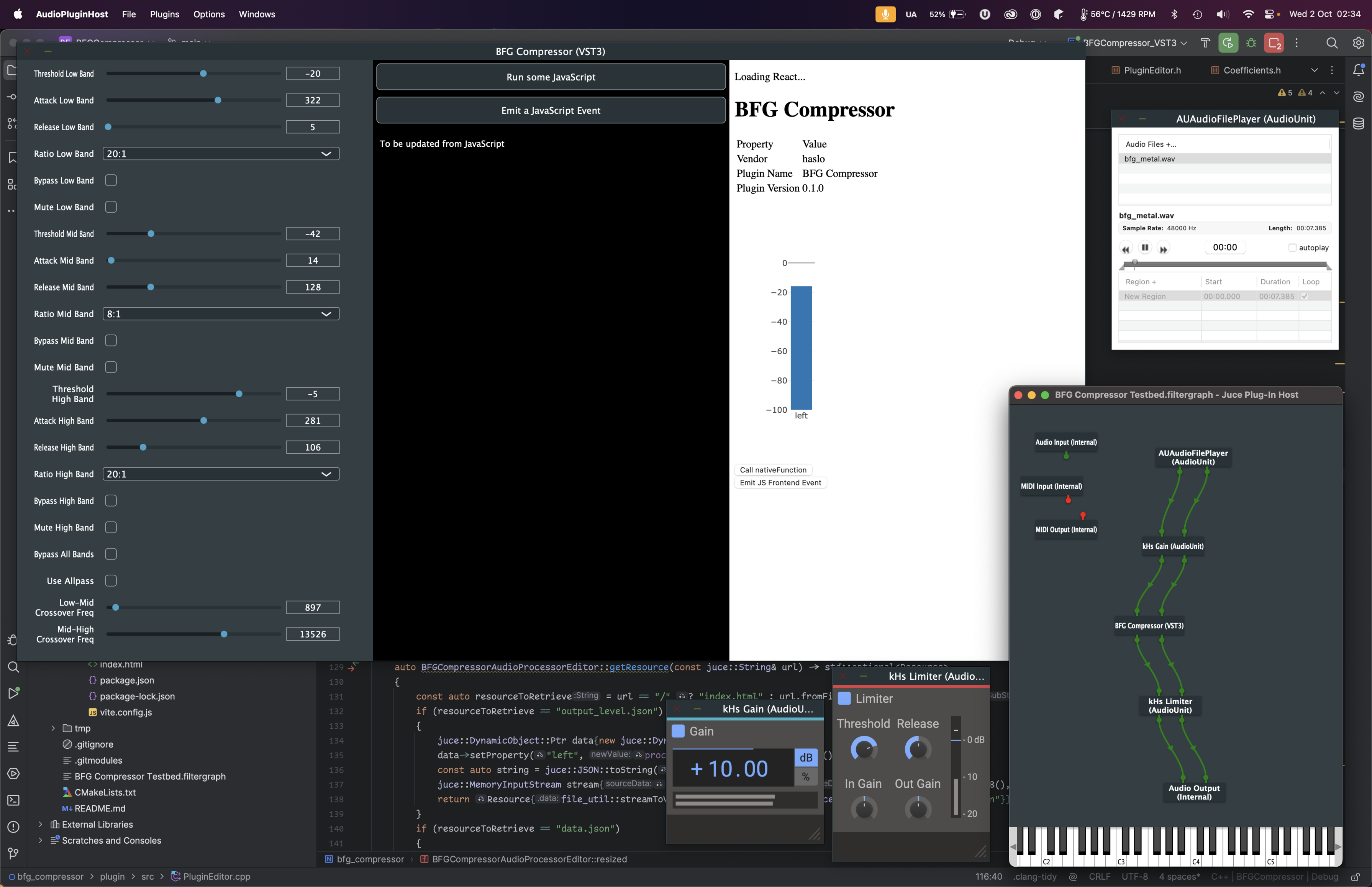Image resolution: width=1372 pixels, height=887 pixels.
Task: Click kHs Limiter node in filtergraph
Action: (1170, 705)
